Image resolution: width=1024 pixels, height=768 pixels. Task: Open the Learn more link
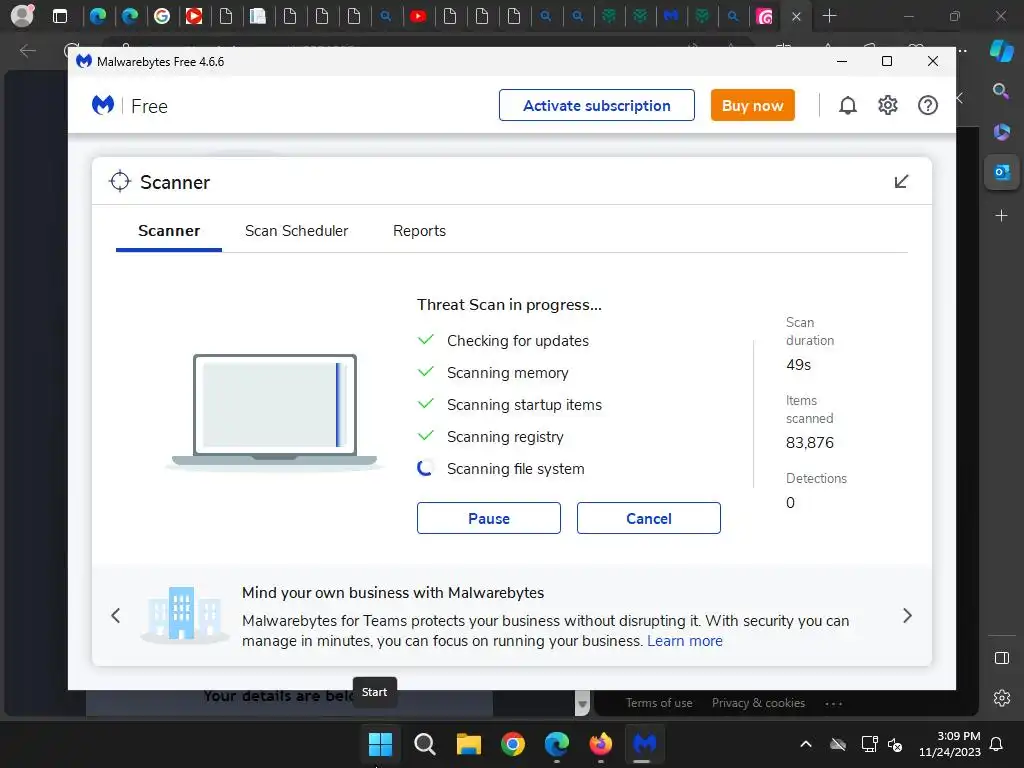[684, 641]
